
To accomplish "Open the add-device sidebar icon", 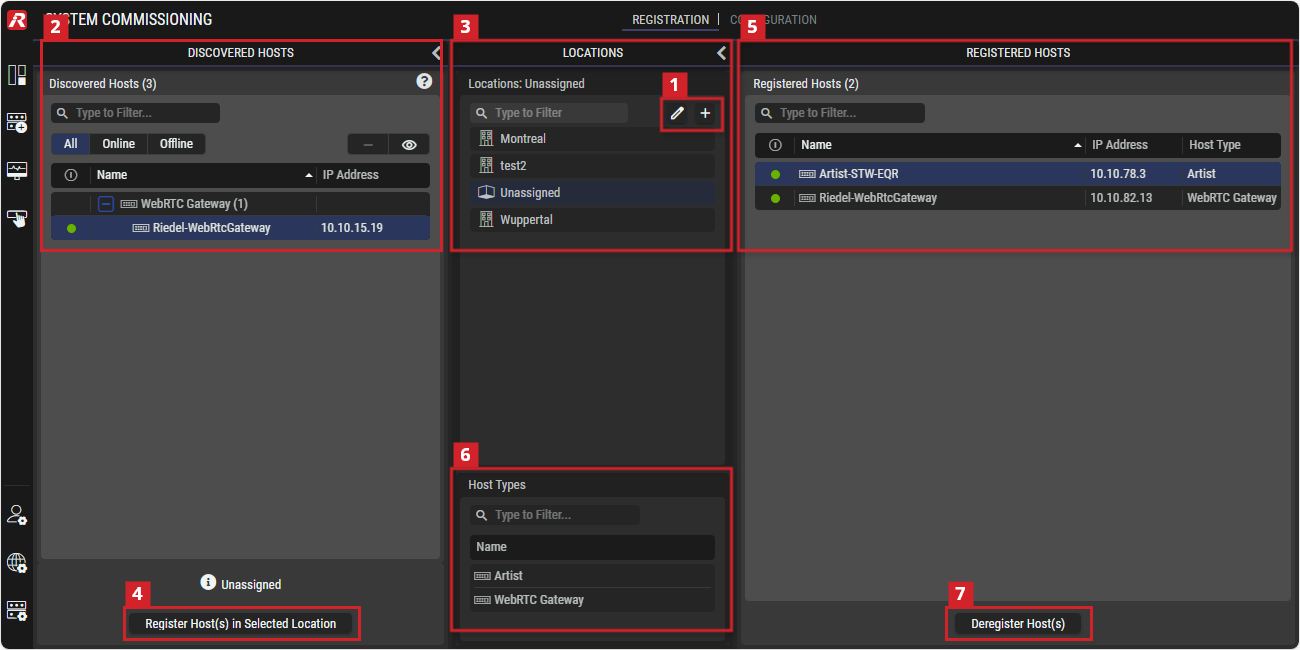I will (17, 122).
